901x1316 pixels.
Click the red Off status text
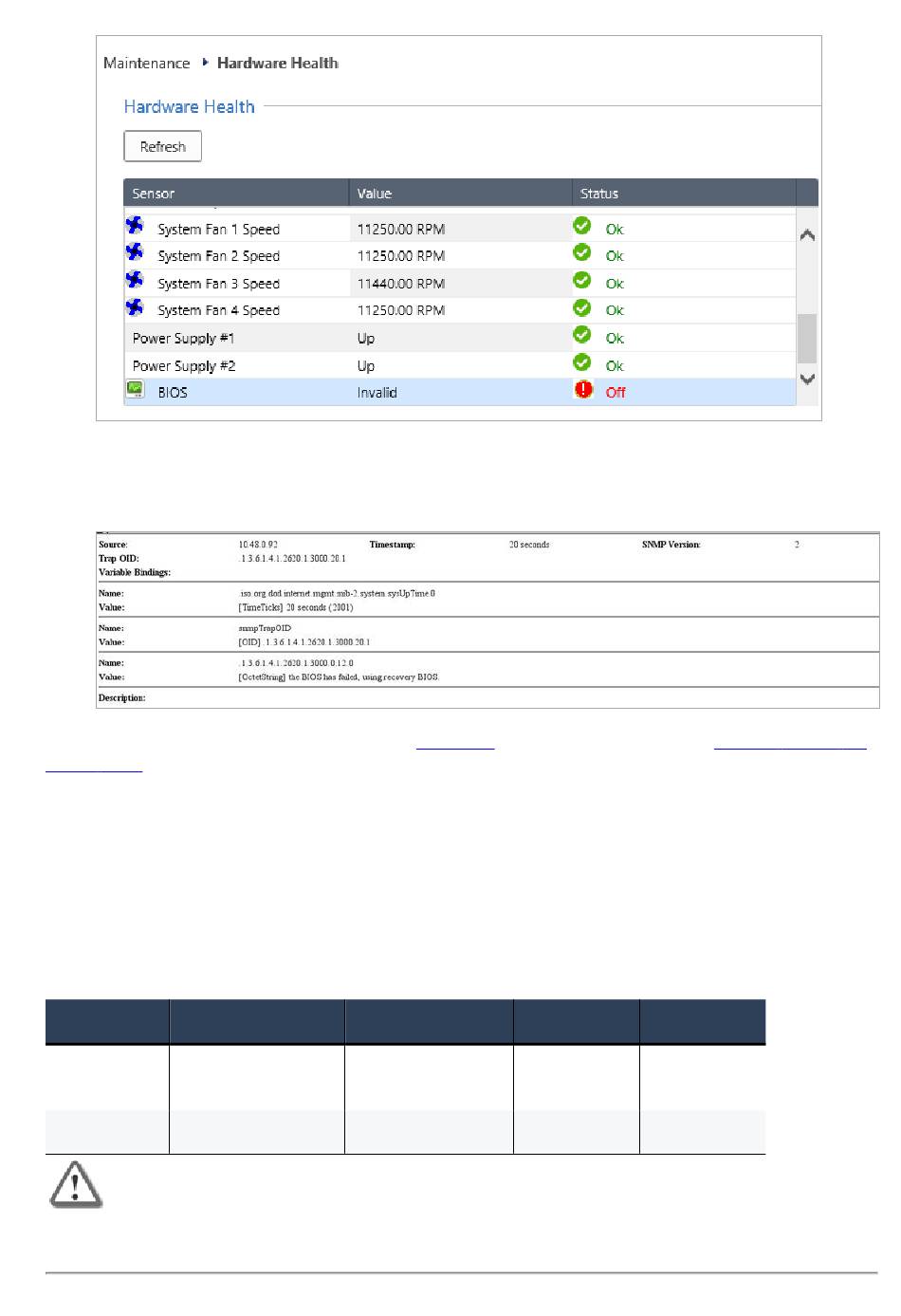click(616, 393)
